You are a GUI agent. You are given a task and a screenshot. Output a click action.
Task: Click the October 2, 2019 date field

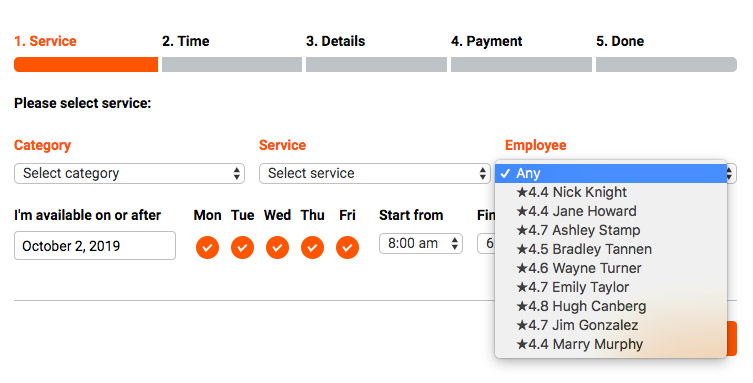(x=95, y=246)
